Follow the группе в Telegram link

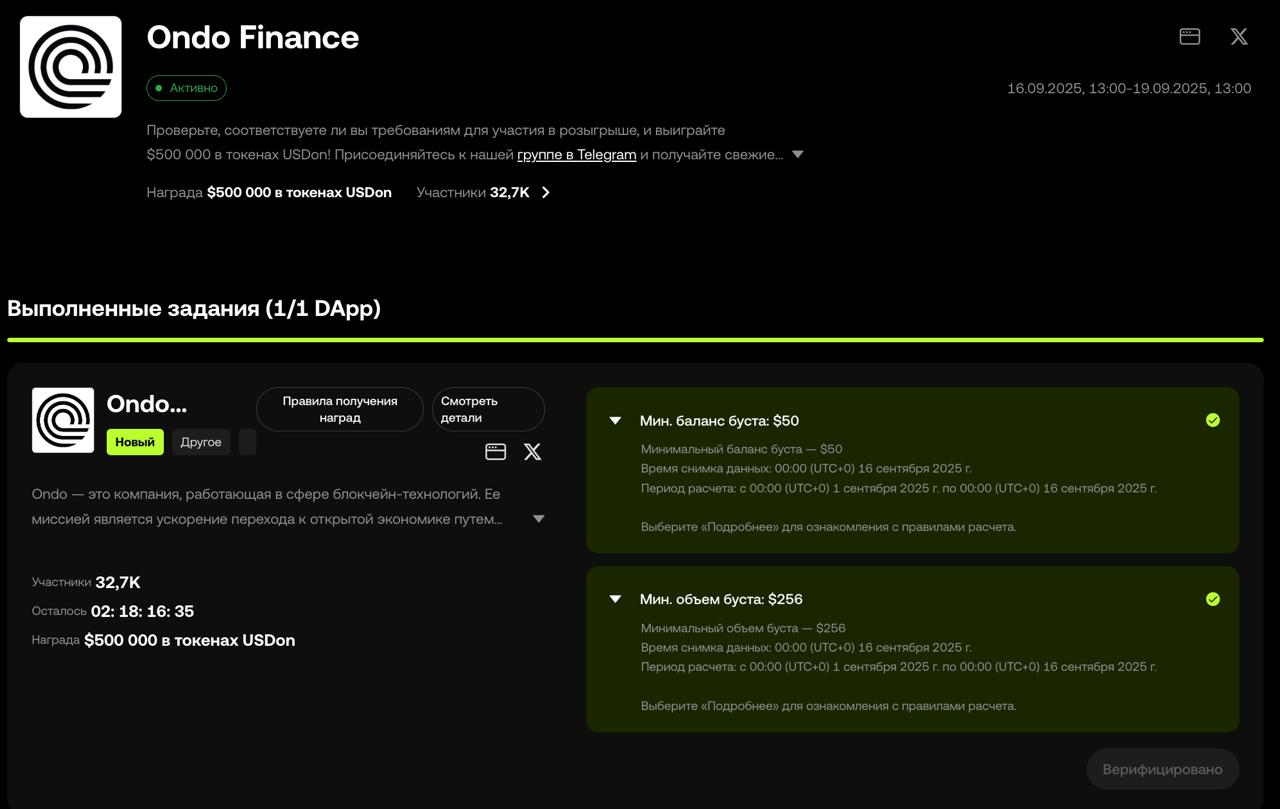coord(577,155)
